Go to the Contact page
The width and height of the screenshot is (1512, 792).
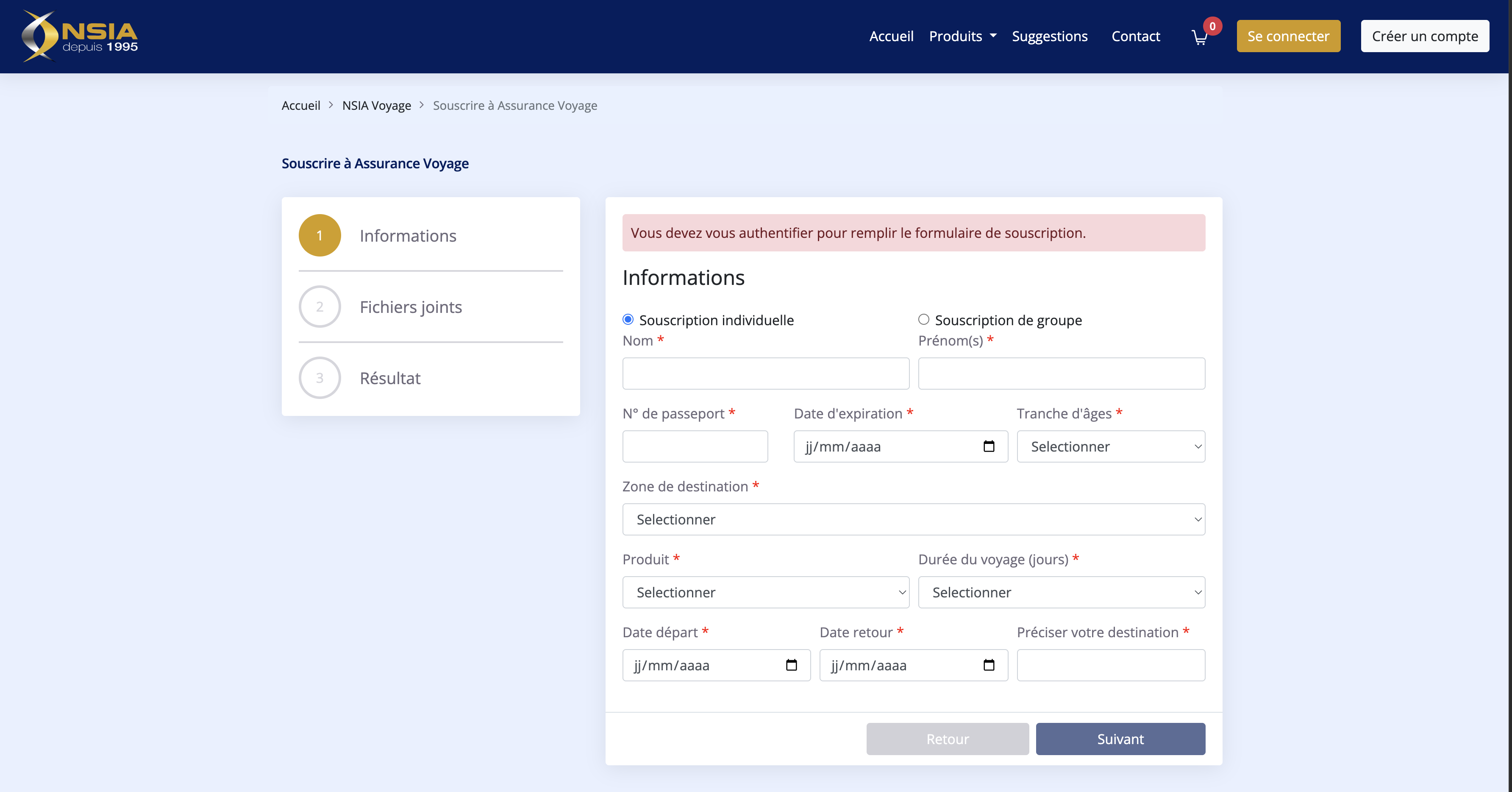1135,36
